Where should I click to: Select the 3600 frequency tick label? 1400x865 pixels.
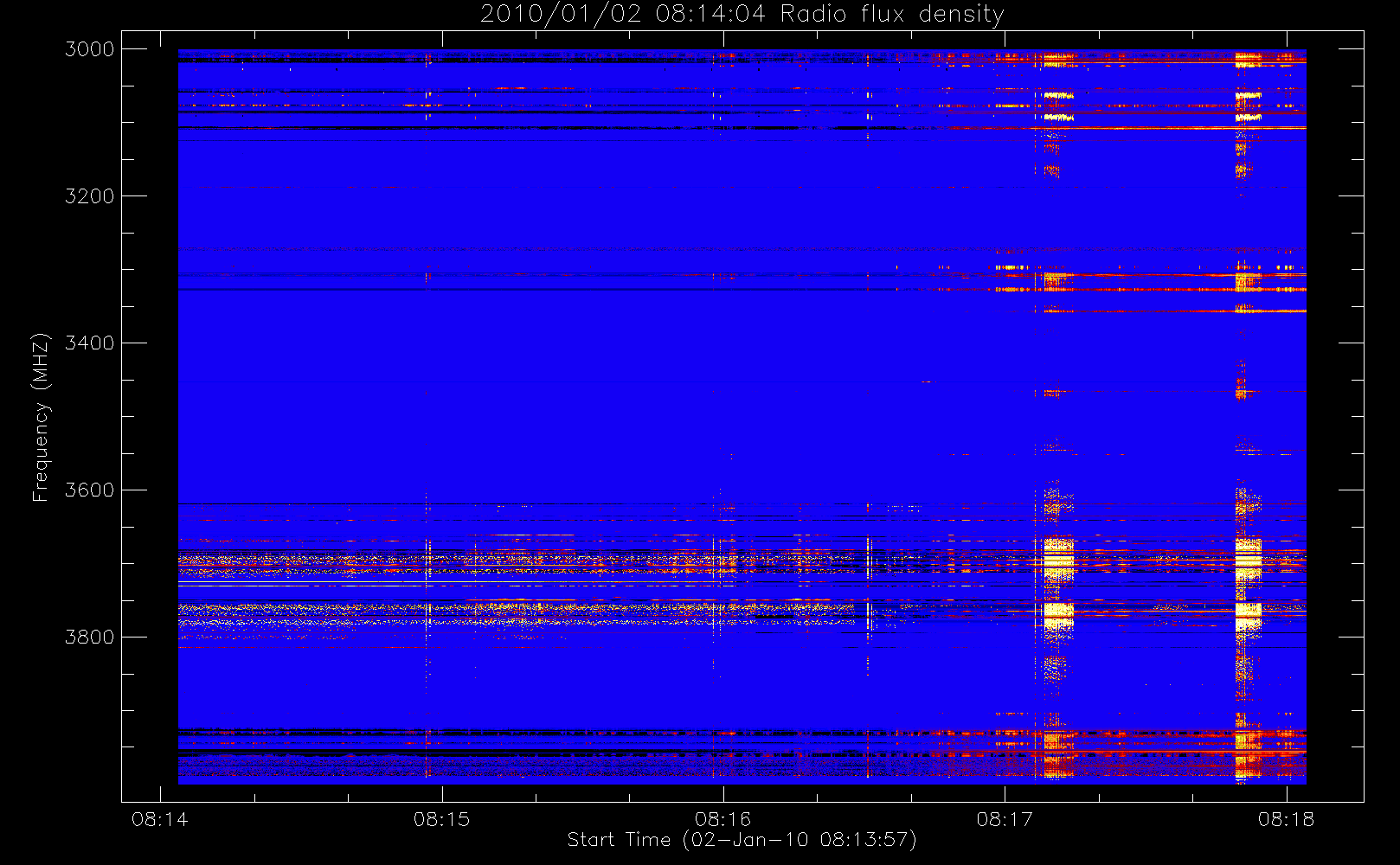(x=90, y=490)
